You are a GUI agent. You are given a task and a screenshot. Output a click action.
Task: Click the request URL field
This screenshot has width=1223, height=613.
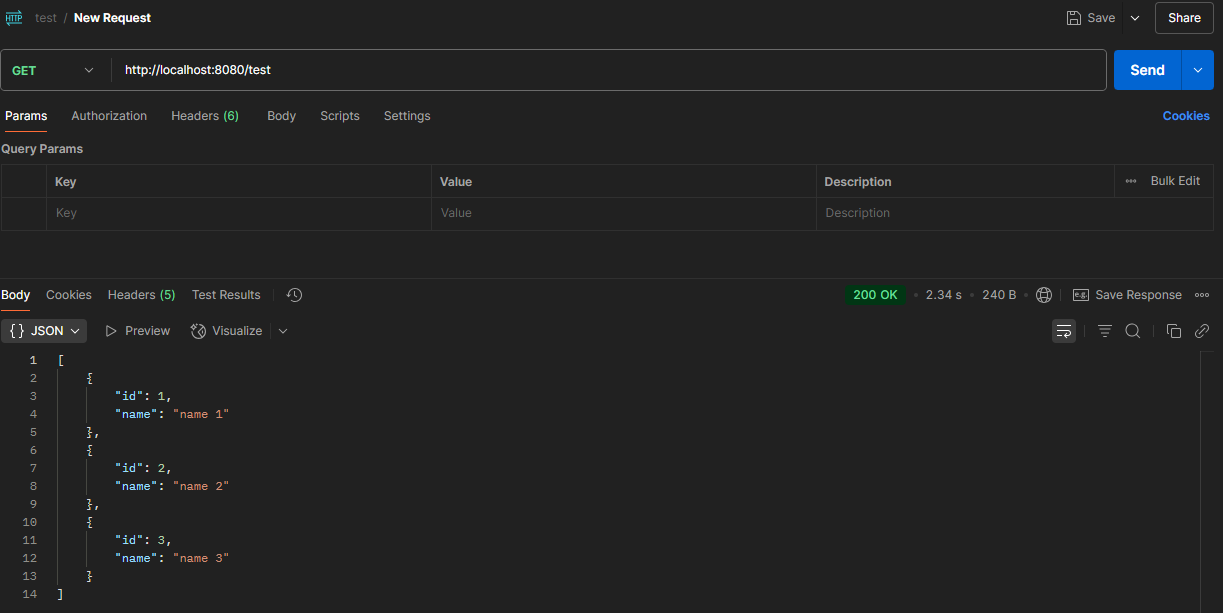click(608, 70)
